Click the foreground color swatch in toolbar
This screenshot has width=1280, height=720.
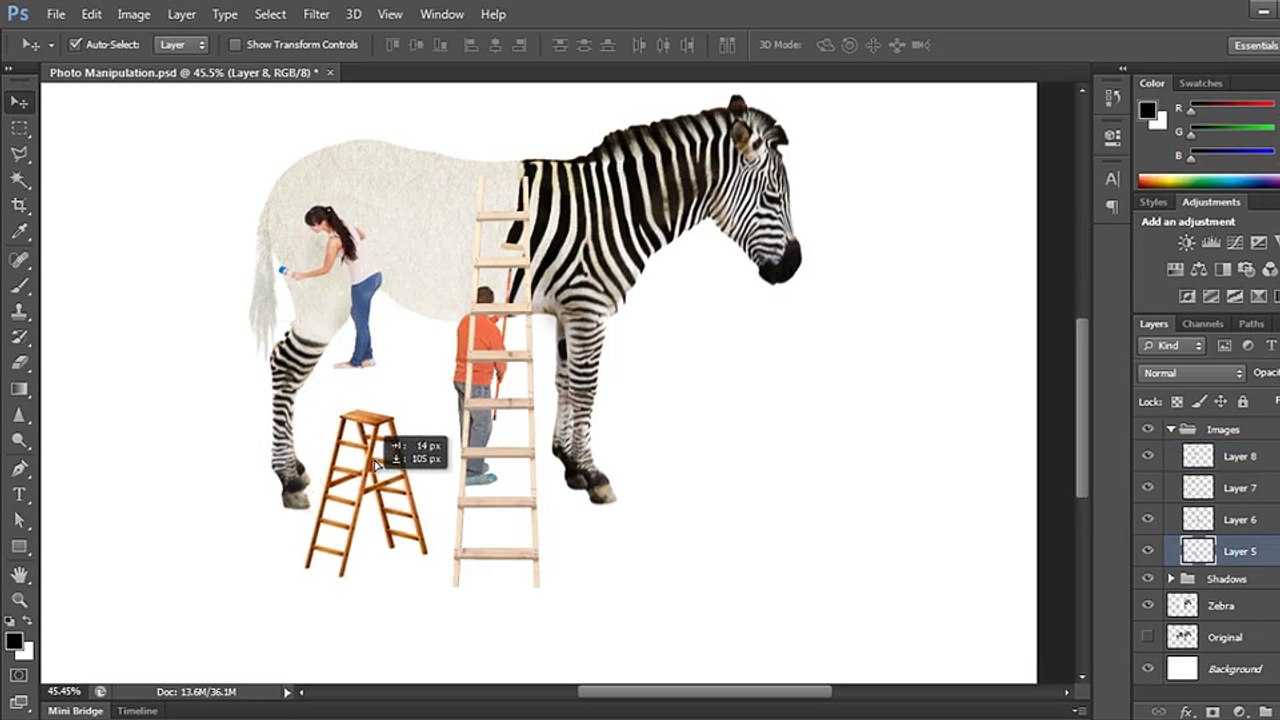pyautogui.click(x=14, y=642)
